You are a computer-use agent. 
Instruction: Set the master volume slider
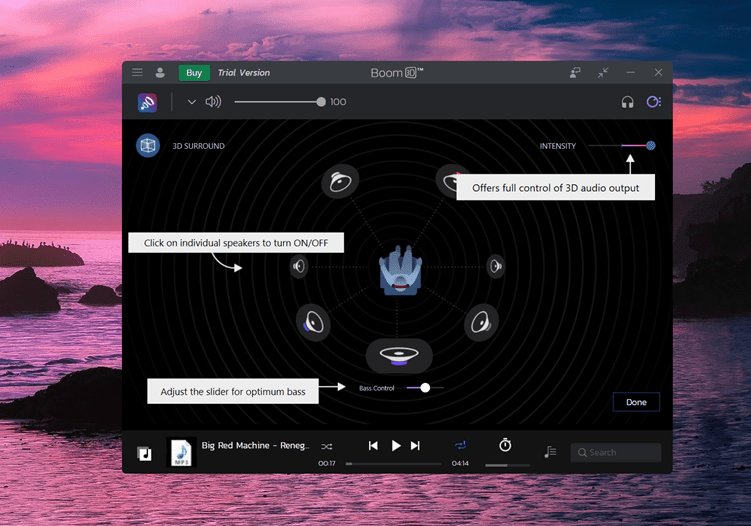[x=280, y=102]
